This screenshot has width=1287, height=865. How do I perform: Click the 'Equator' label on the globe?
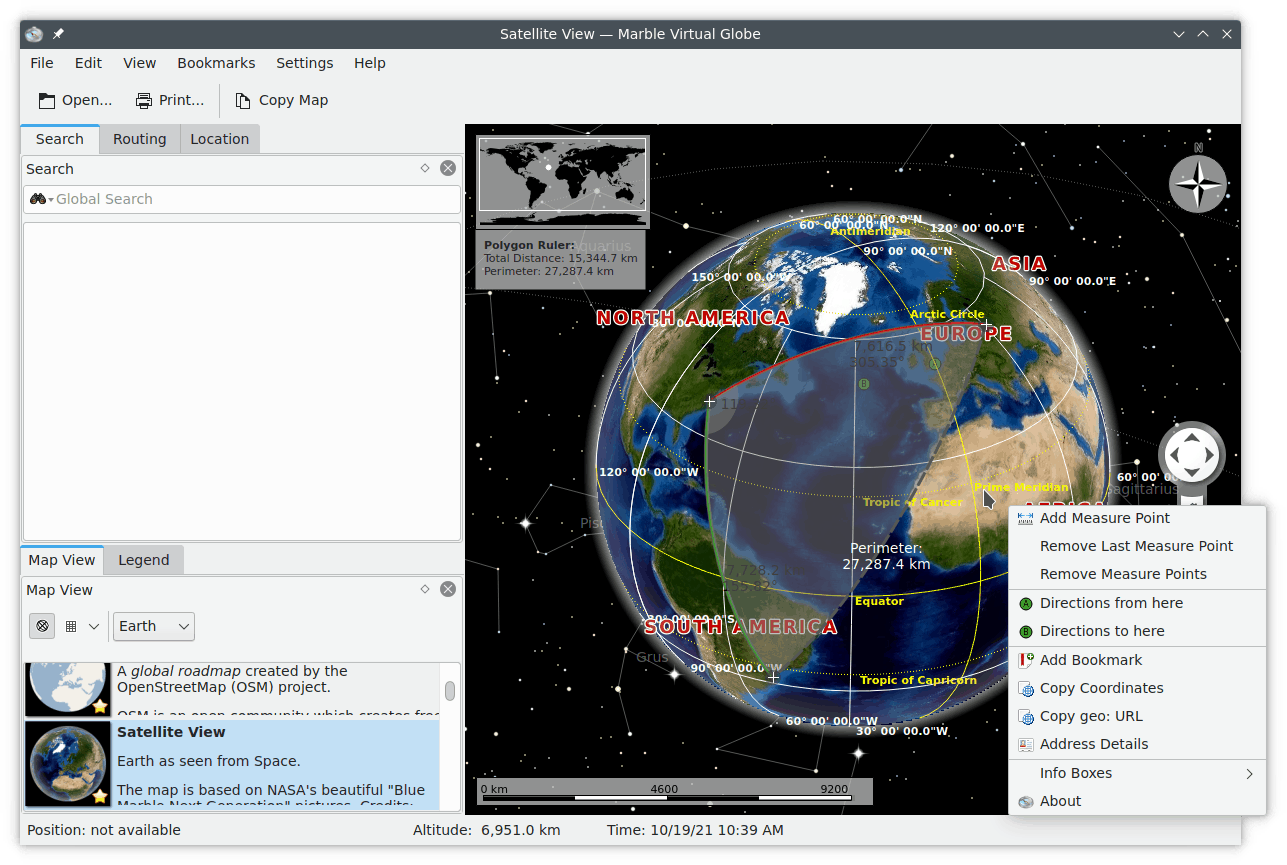pyautogui.click(x=879, y=601)
